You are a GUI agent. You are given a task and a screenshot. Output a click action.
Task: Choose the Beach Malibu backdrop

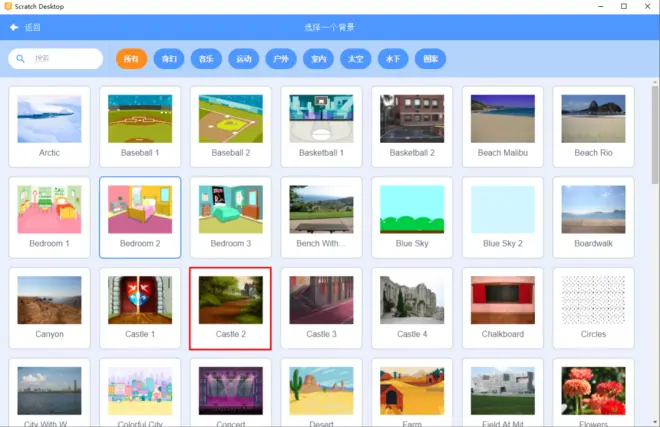[503, 126]
